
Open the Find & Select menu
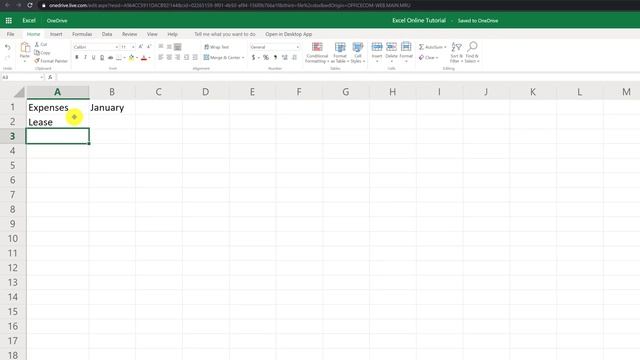pyautogui.click(x=472, y=53)
